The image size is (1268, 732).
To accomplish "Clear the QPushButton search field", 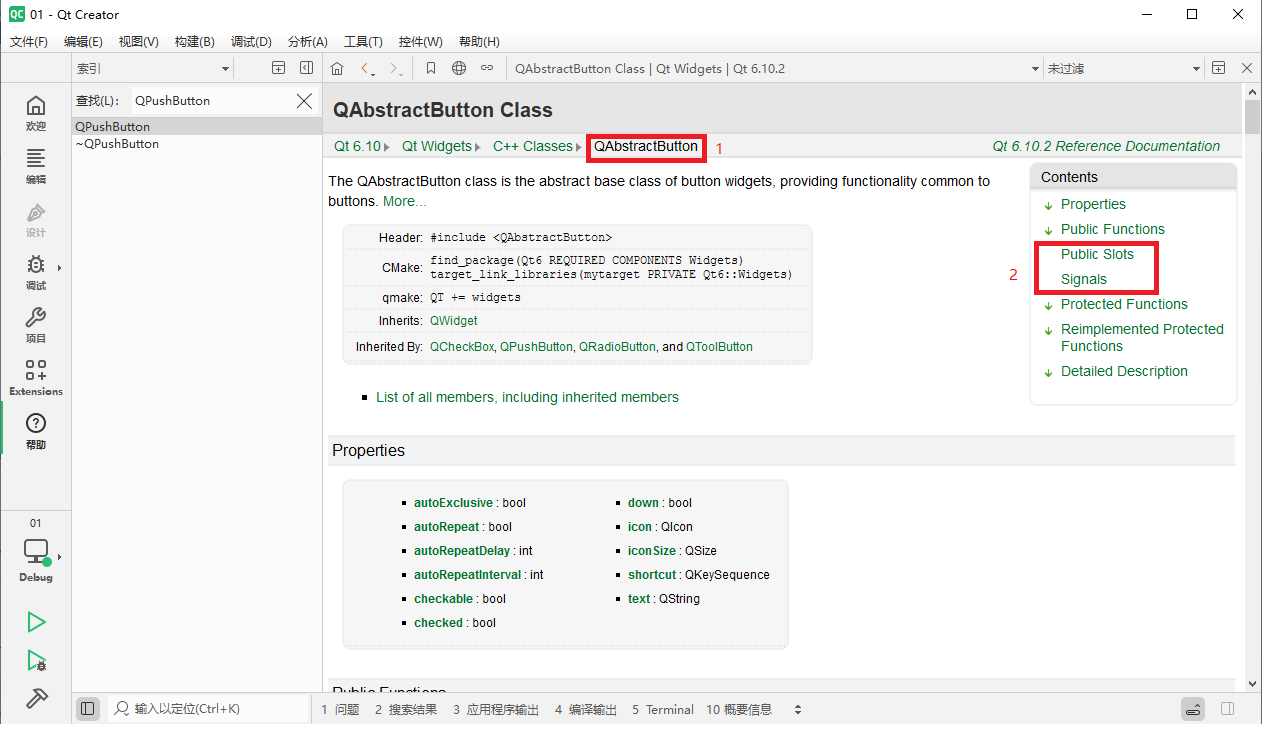I will tap(304, 100).
